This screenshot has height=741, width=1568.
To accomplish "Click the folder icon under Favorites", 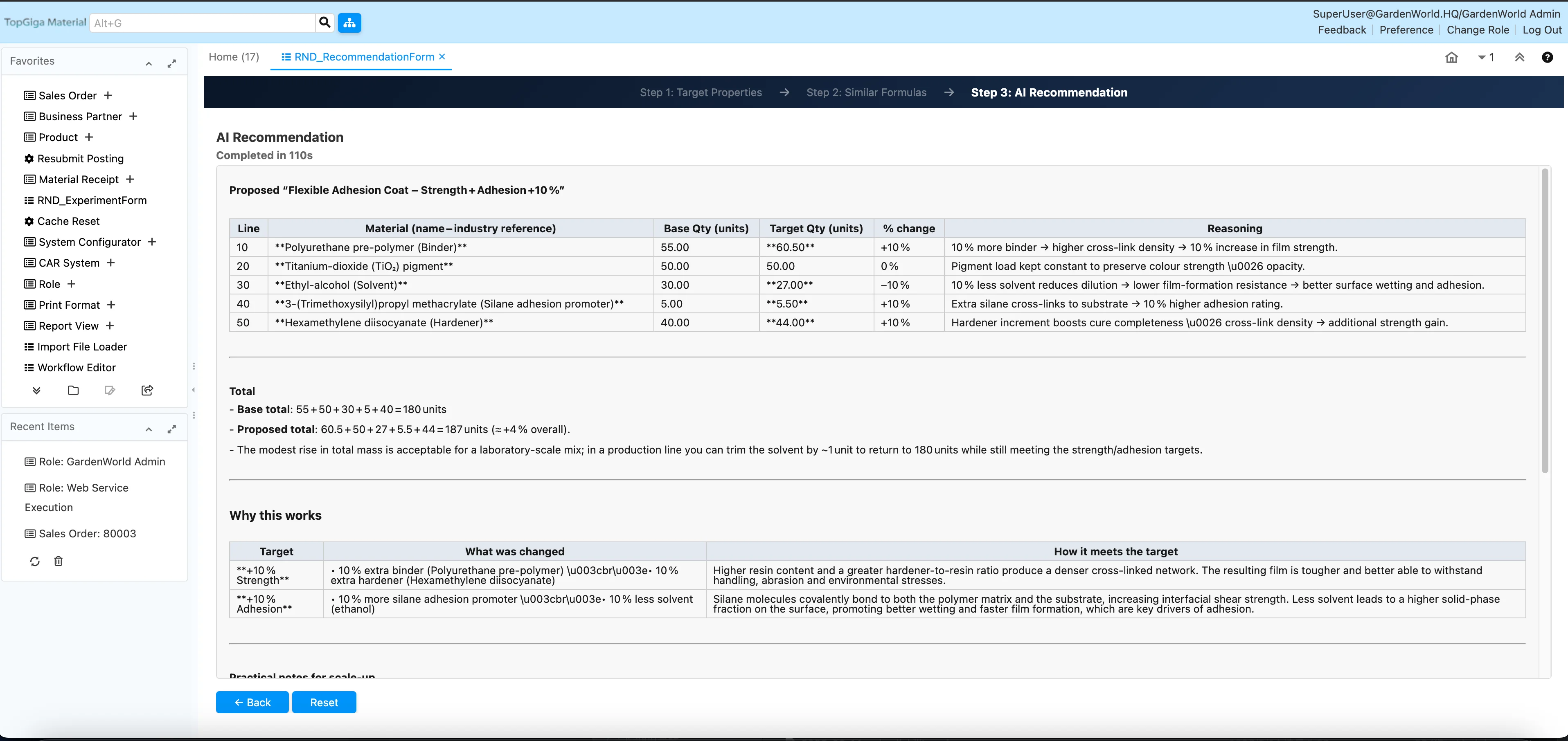I will [73, 391].
